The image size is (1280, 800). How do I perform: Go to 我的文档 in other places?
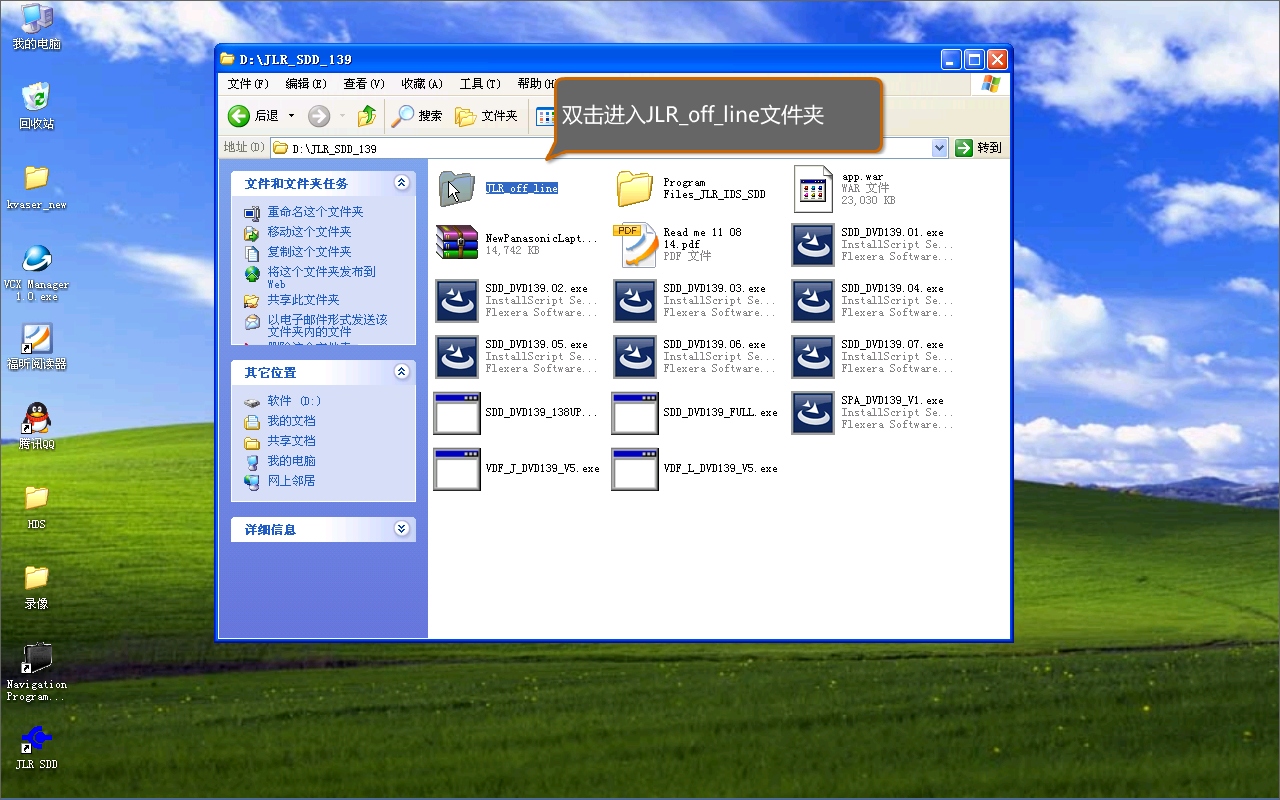point(291,421)
